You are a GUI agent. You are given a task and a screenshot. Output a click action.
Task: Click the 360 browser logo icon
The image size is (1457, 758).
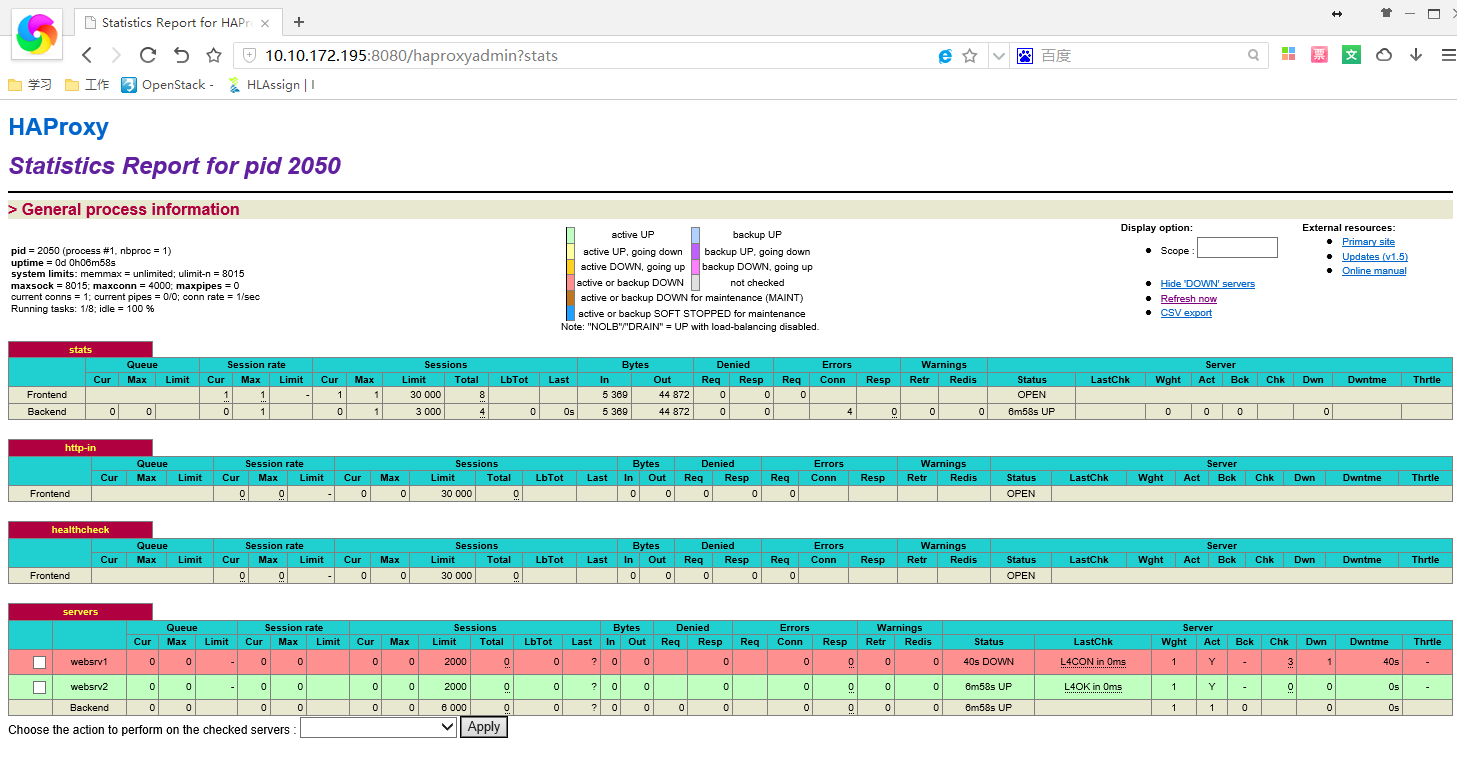point(37,34)
